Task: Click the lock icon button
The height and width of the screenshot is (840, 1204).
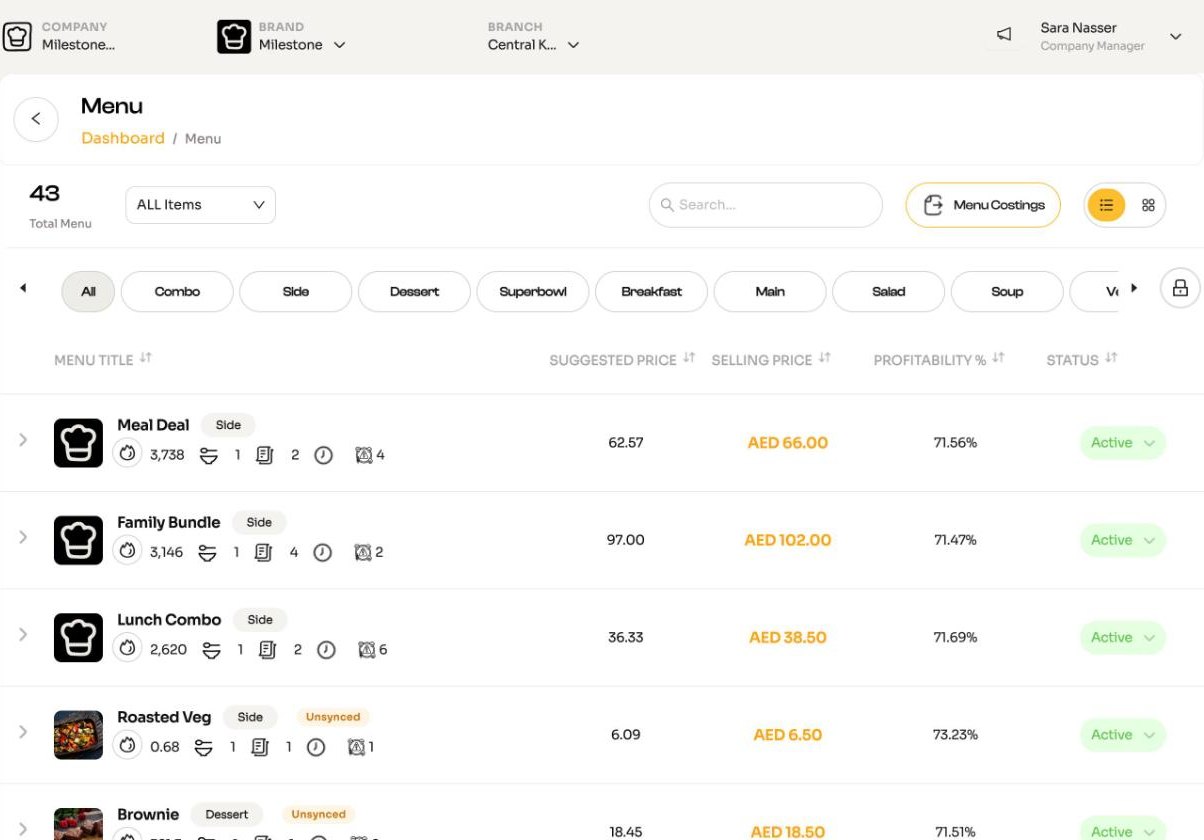Action: point(1180,288)
